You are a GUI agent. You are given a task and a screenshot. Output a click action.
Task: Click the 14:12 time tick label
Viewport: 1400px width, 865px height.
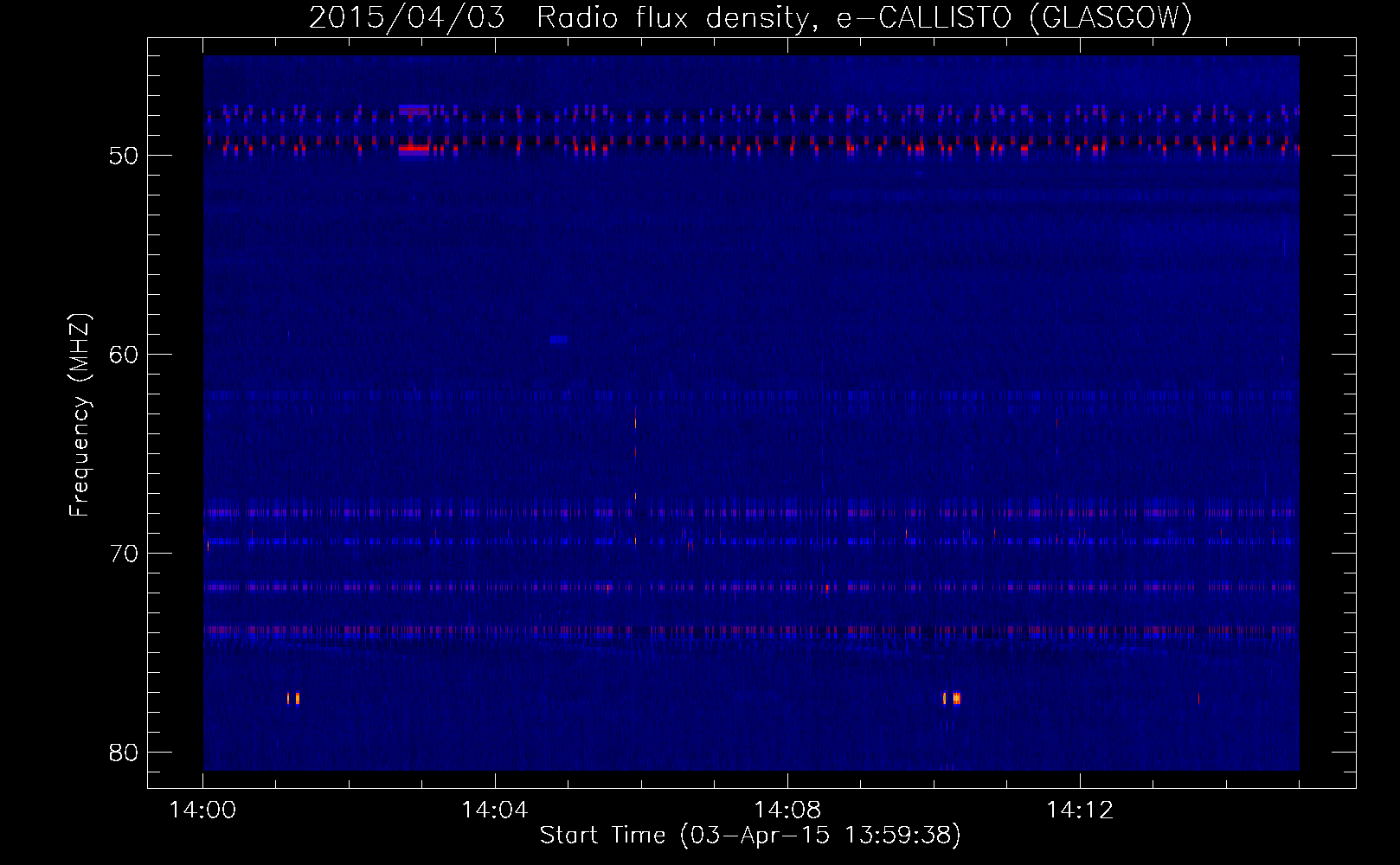click(x=1079, y=810)
